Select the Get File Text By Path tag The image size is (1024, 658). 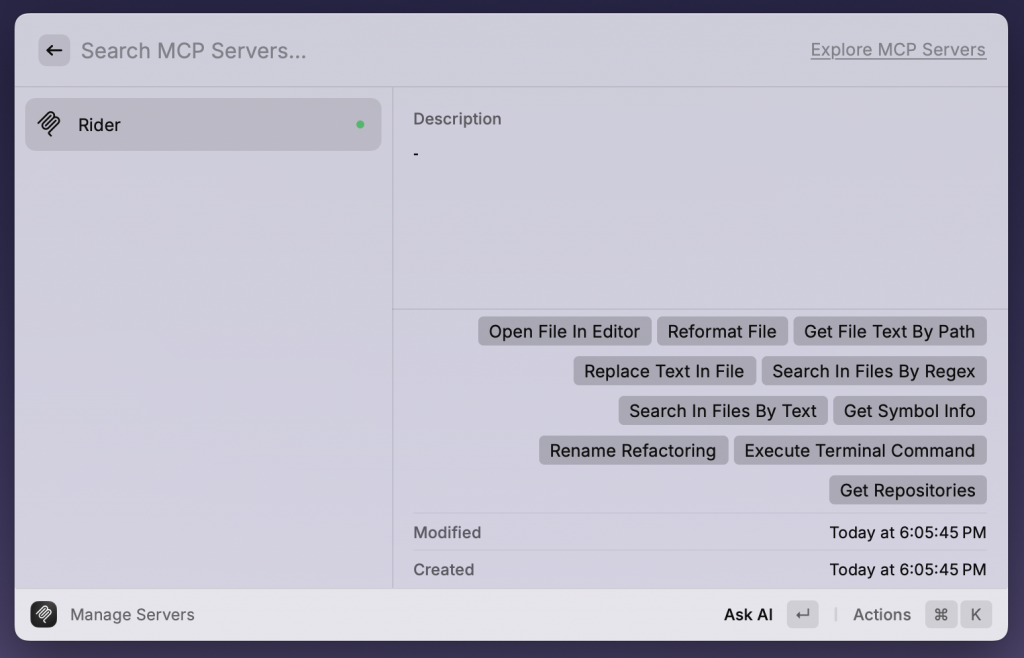point(889,332)
